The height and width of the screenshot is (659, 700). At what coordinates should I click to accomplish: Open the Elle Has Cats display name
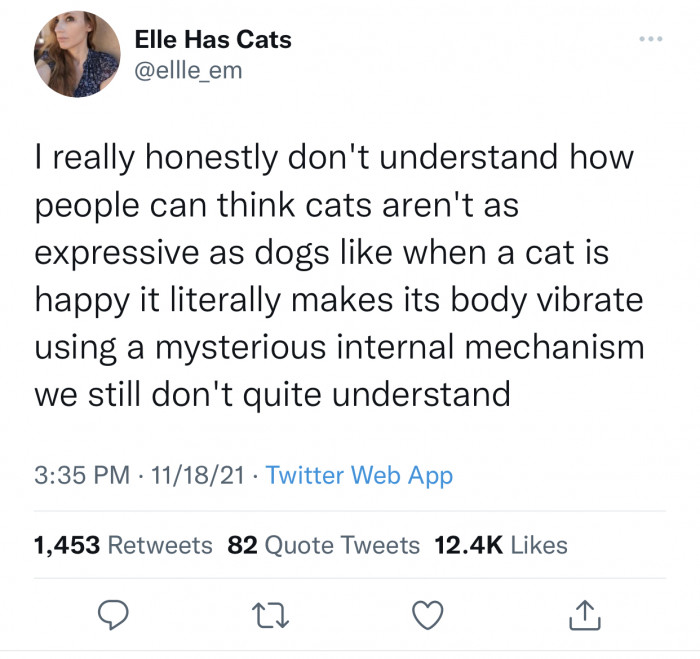pos(213,40)
